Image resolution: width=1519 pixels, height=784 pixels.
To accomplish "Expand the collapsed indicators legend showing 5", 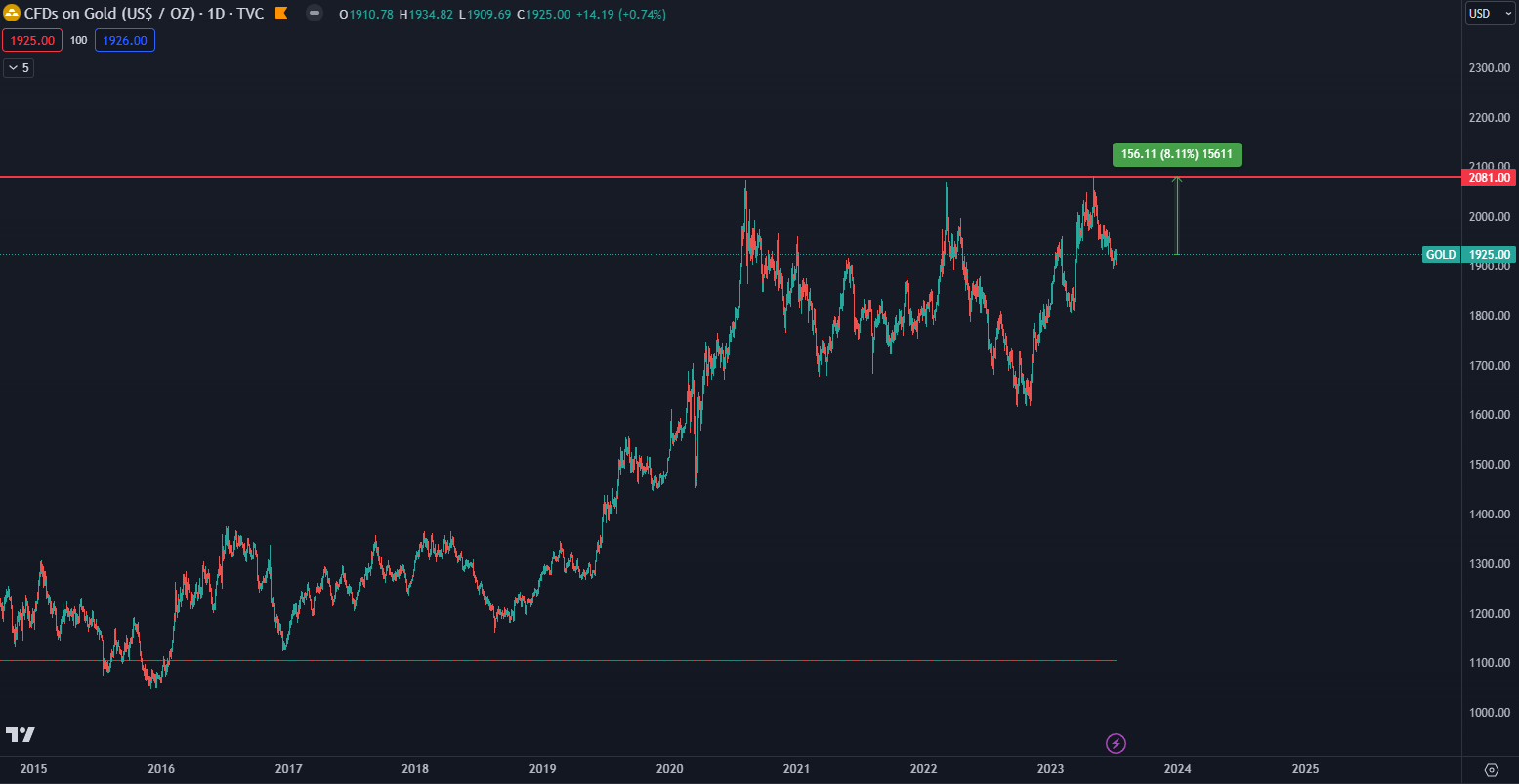I will point(19,68).
